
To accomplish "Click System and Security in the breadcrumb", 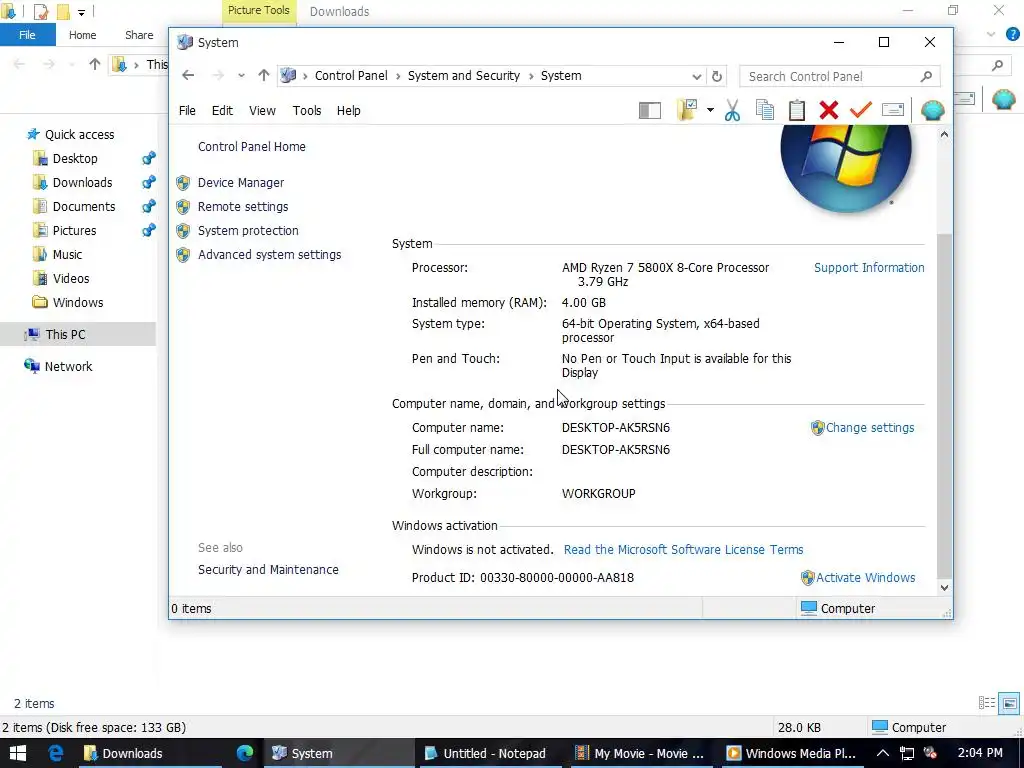I will [464, 76].
